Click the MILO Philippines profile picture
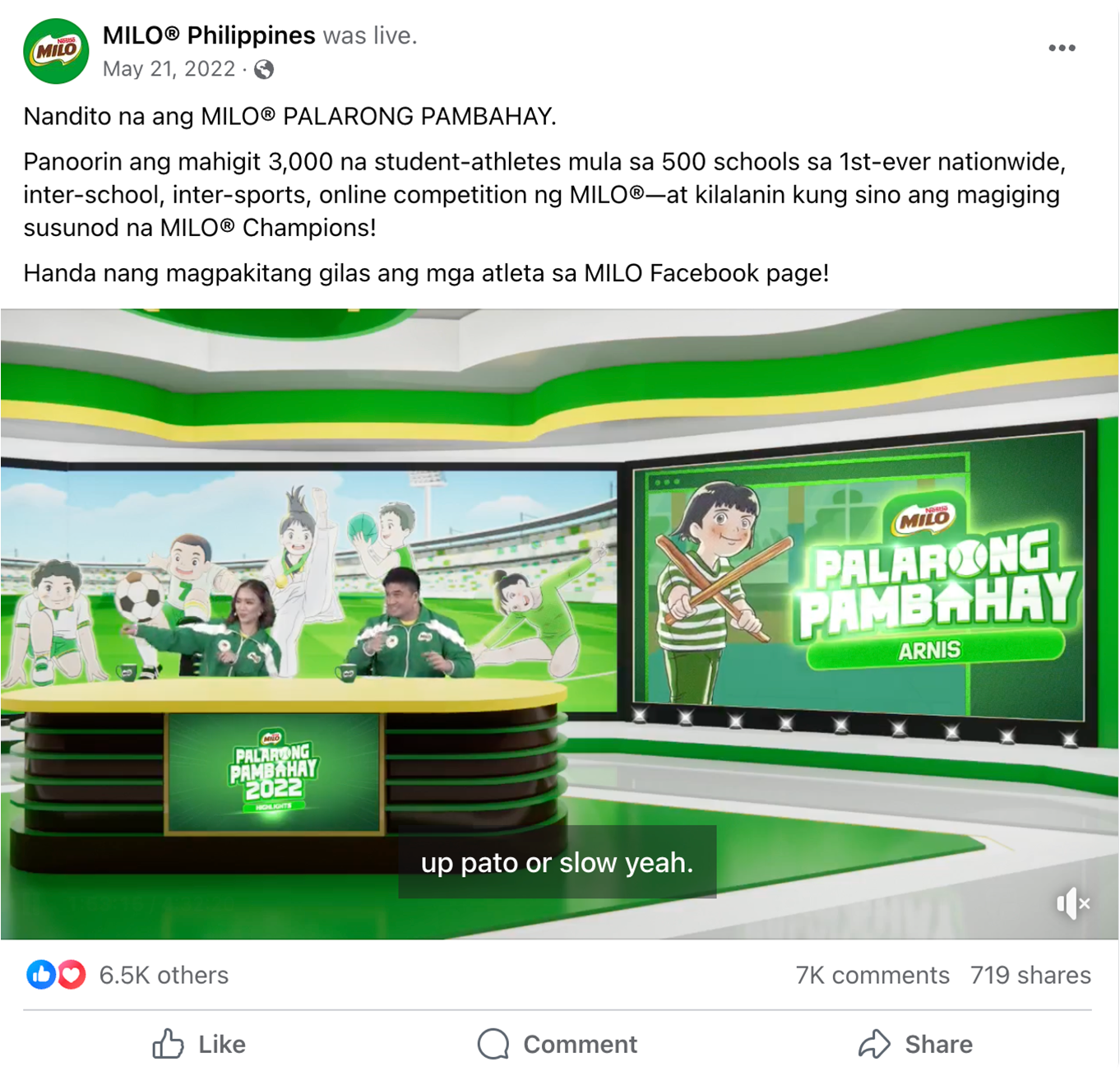This screenshot has width=1120, height=1076. tap(56, 51)
